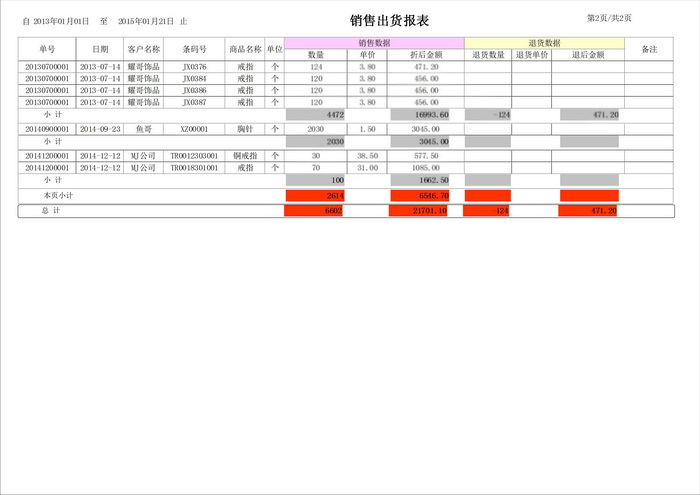Click the grey subtotal quantity 4472

point(315,115)
